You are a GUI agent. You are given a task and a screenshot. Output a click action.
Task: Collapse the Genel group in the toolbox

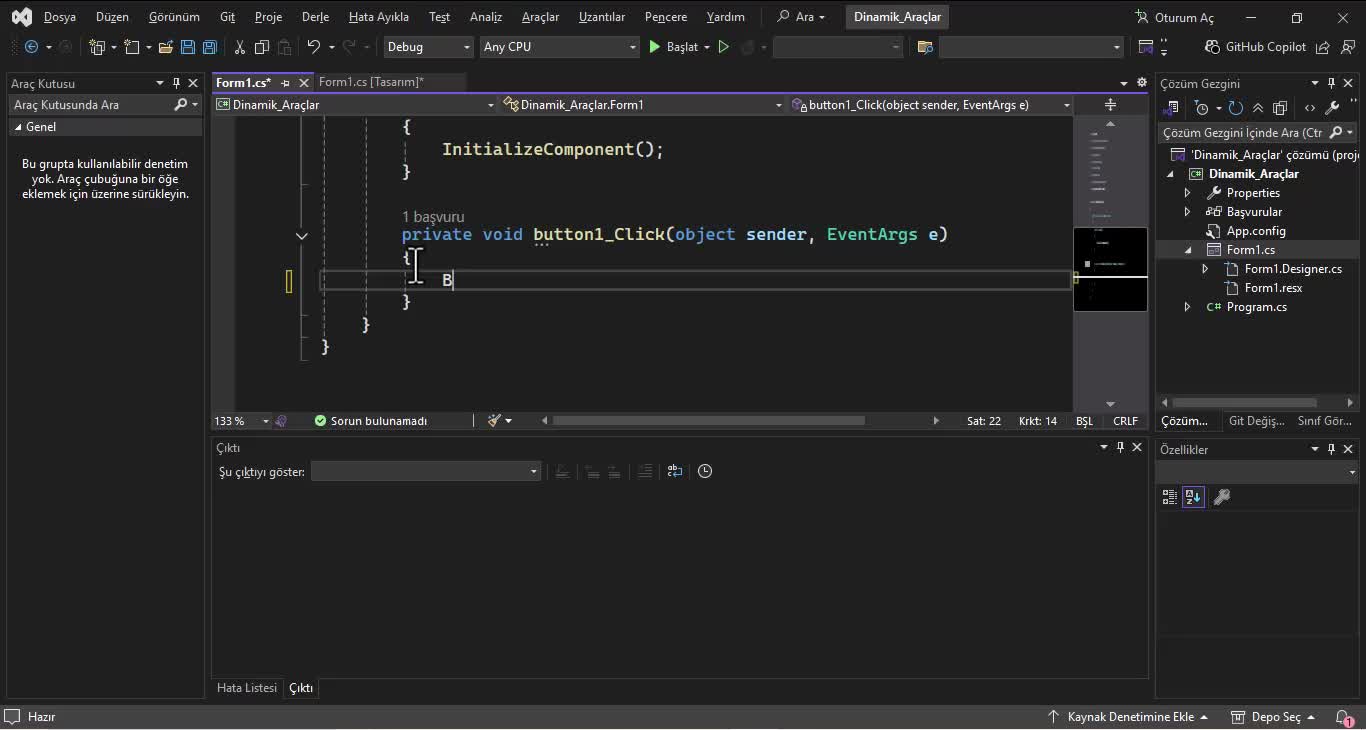click(x=18, y=127)
